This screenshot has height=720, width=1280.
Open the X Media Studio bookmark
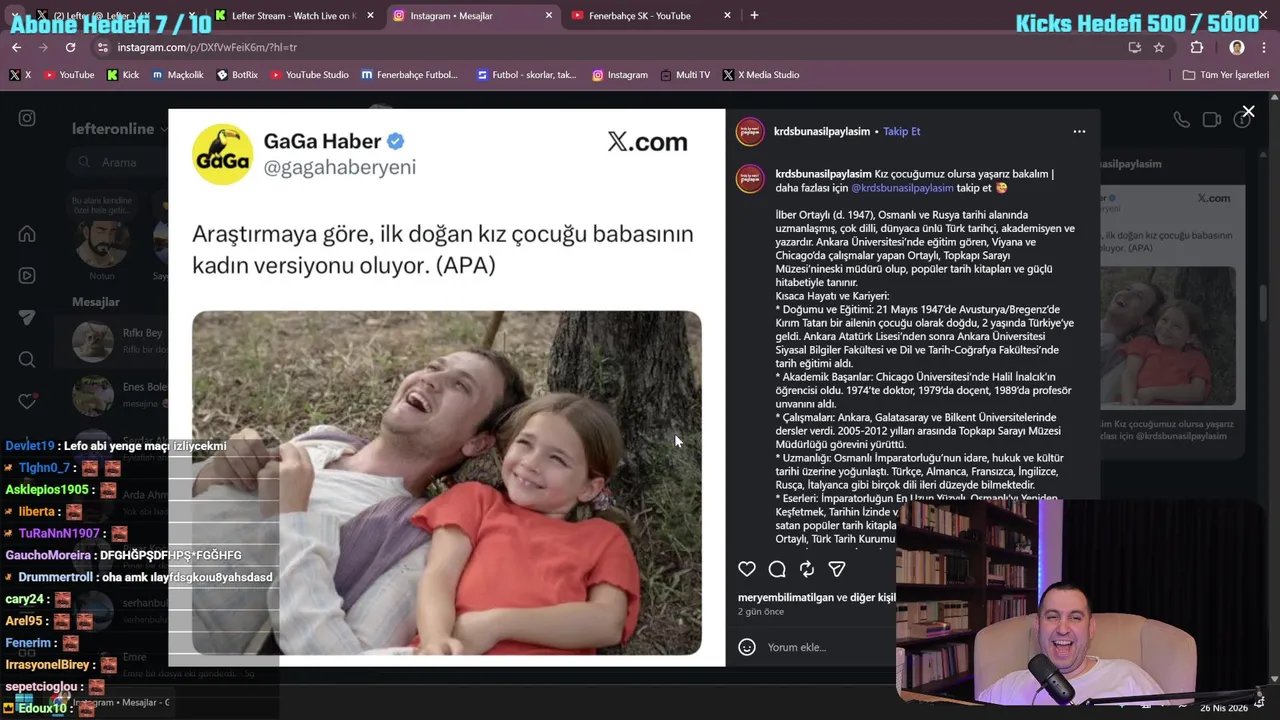761,75
